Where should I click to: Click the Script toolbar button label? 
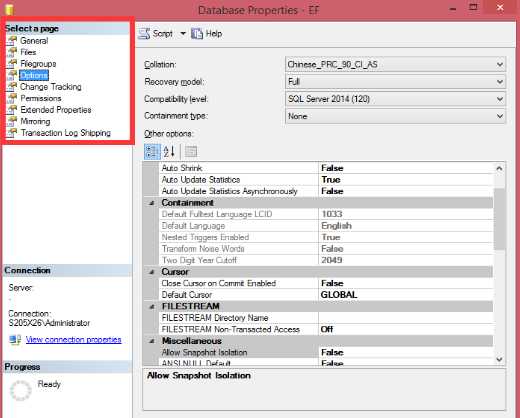(162, 34)
